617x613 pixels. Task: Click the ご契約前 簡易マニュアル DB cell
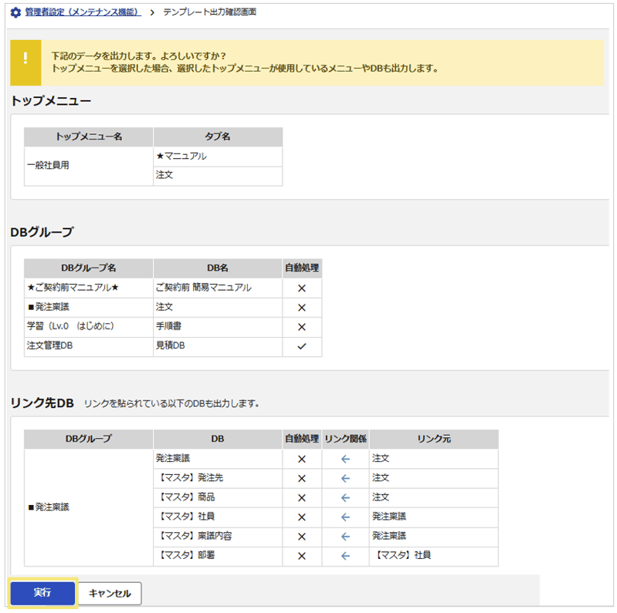point(218,288)
